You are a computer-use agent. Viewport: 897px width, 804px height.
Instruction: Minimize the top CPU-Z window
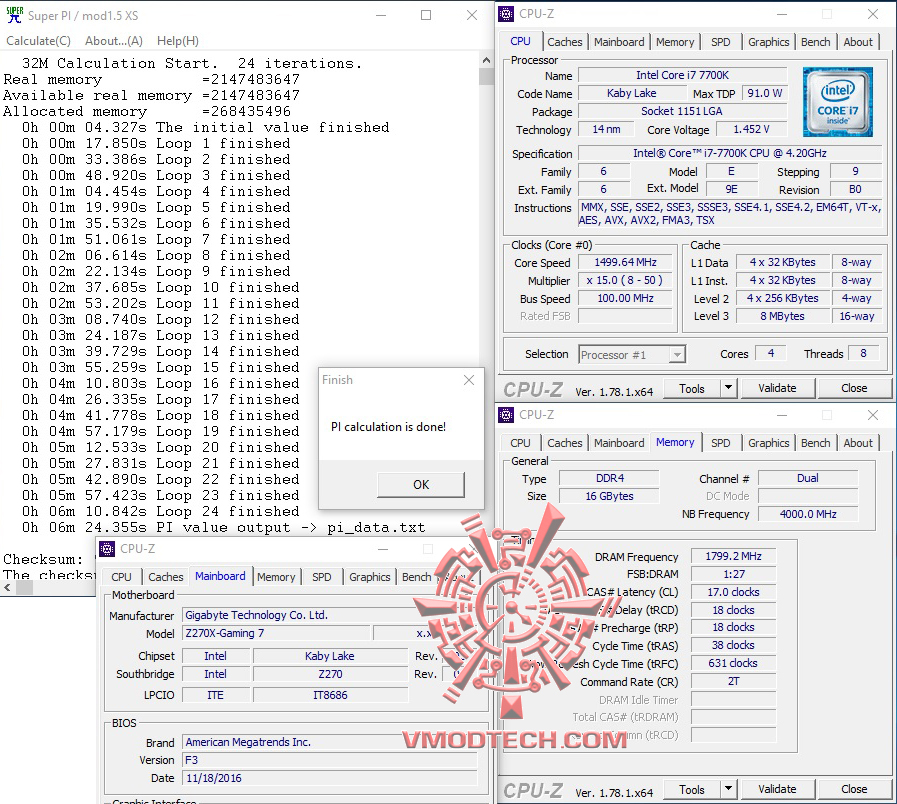pyautogui.click(x=782, y=14)
